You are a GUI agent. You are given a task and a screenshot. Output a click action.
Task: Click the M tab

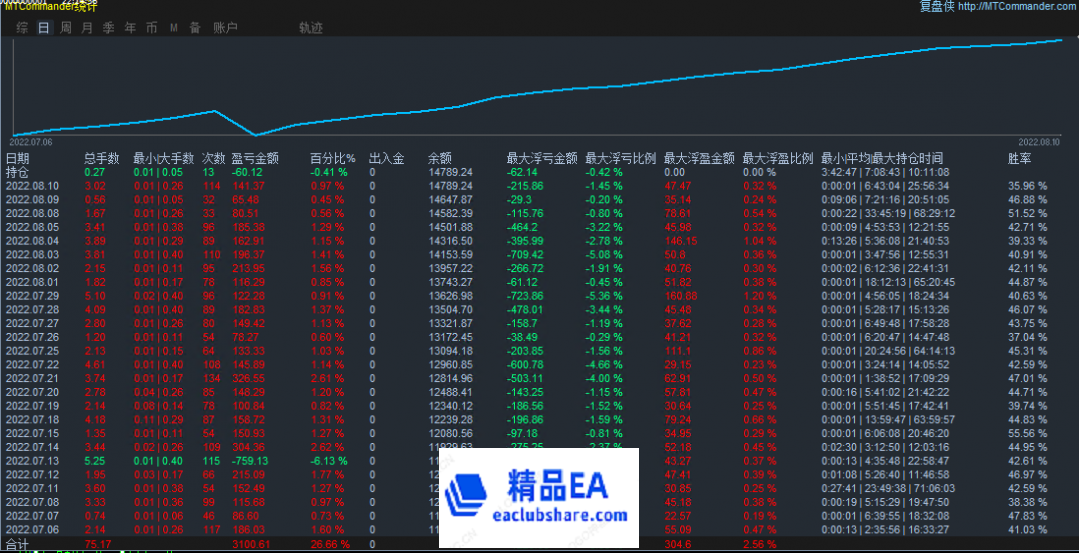point(173,28)
